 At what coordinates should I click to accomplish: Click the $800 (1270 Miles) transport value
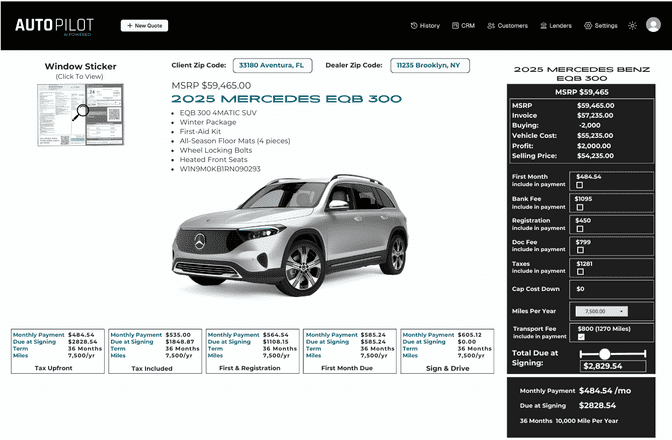(604, 329)
